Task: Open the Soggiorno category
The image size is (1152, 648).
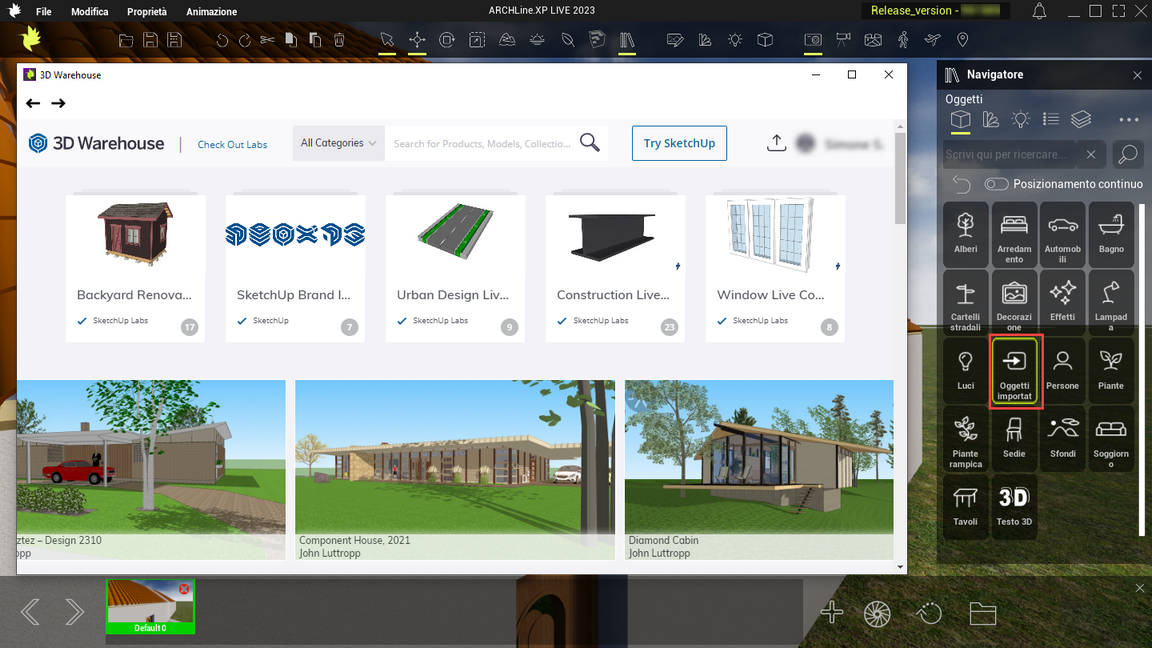Action: (x=1111, y=439)
